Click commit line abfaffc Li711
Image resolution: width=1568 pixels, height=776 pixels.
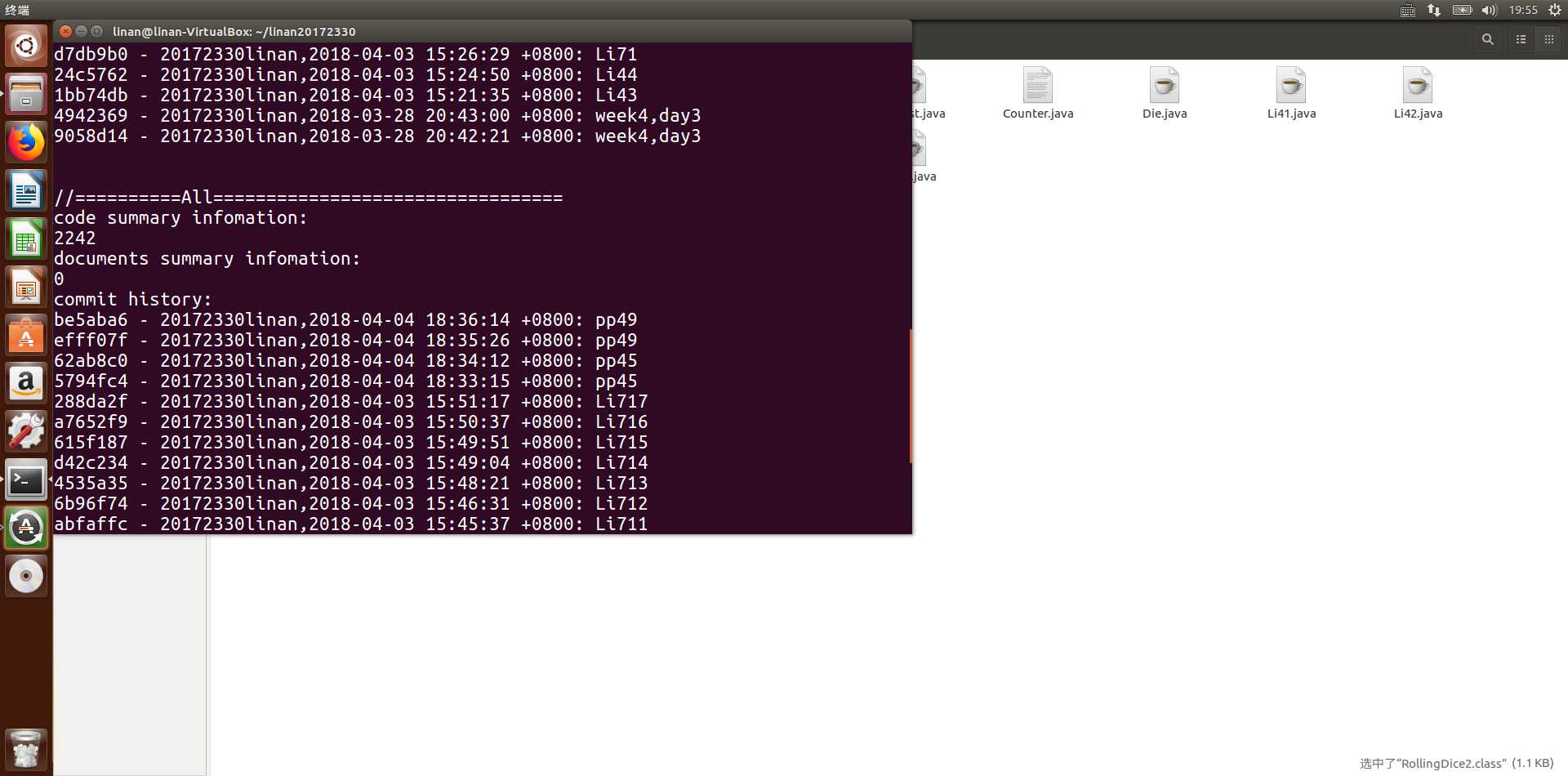coord(350,524)
